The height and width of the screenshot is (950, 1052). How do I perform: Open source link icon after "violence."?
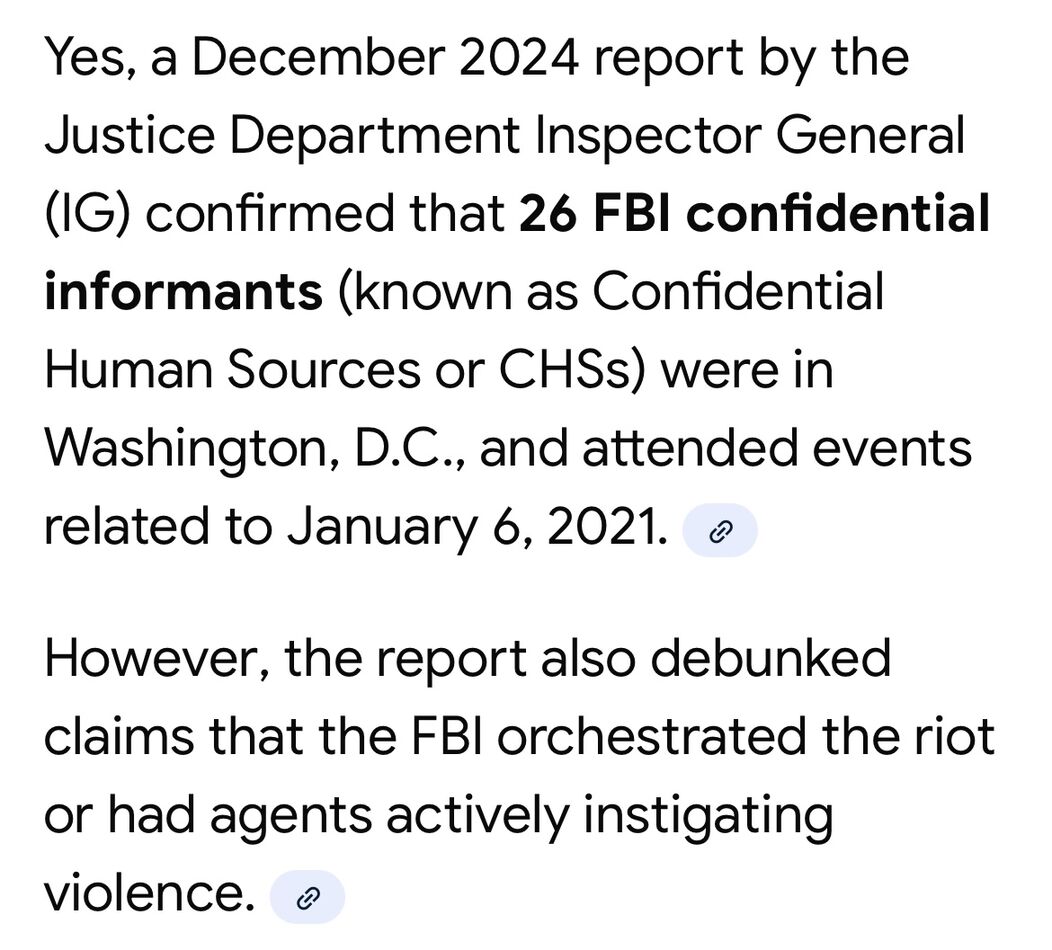pyautogui.click(x=308, y=898)
